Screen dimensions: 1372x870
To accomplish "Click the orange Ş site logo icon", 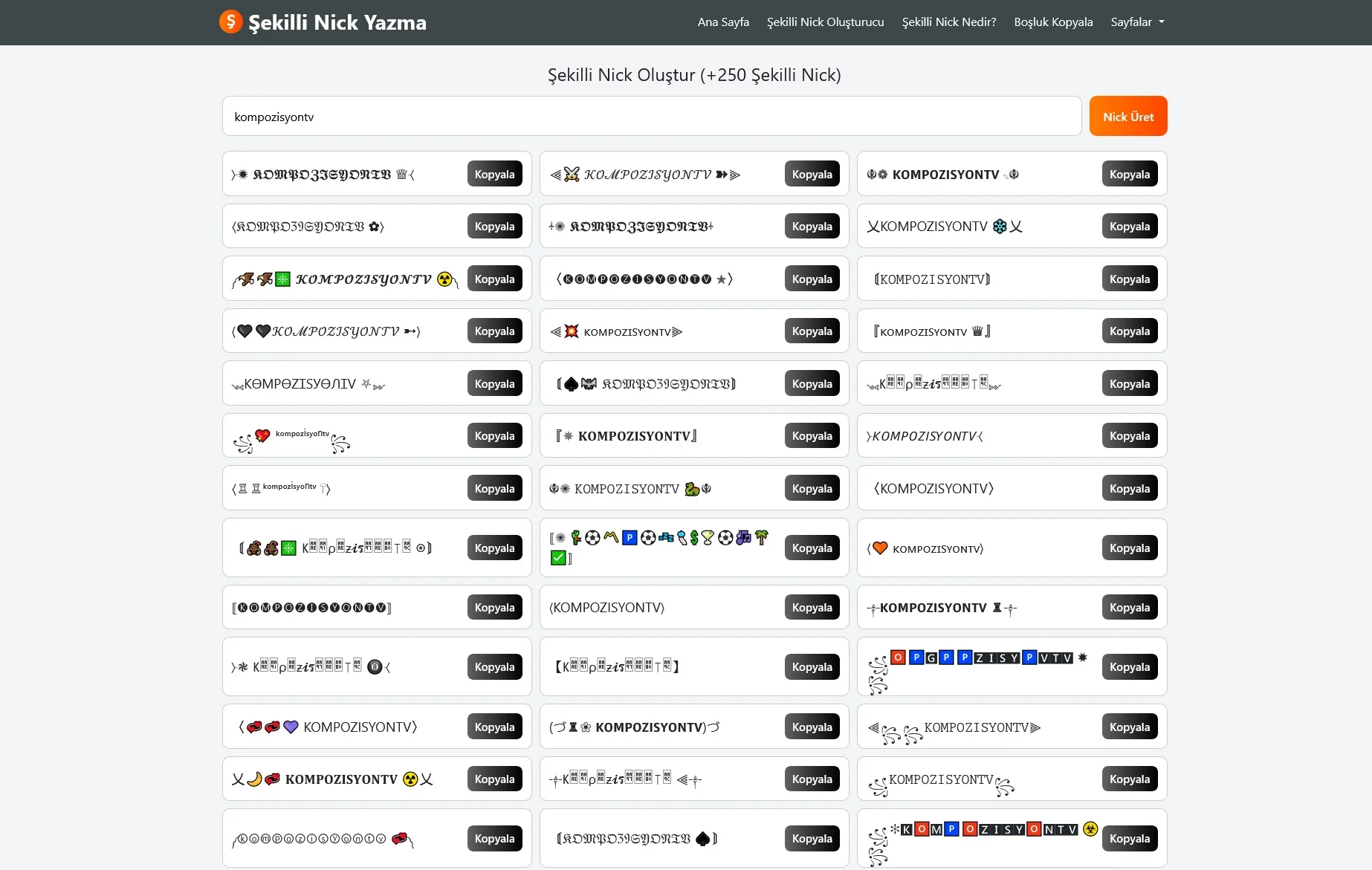I will pos(230,22).
